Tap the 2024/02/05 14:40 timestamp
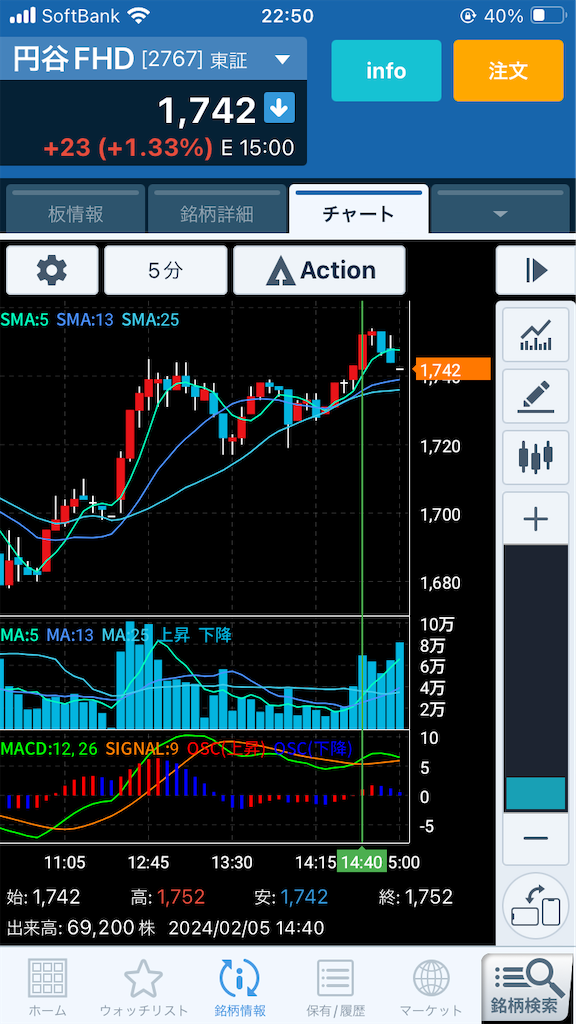This screenshot has height=1024, width=576. (246, 927)
